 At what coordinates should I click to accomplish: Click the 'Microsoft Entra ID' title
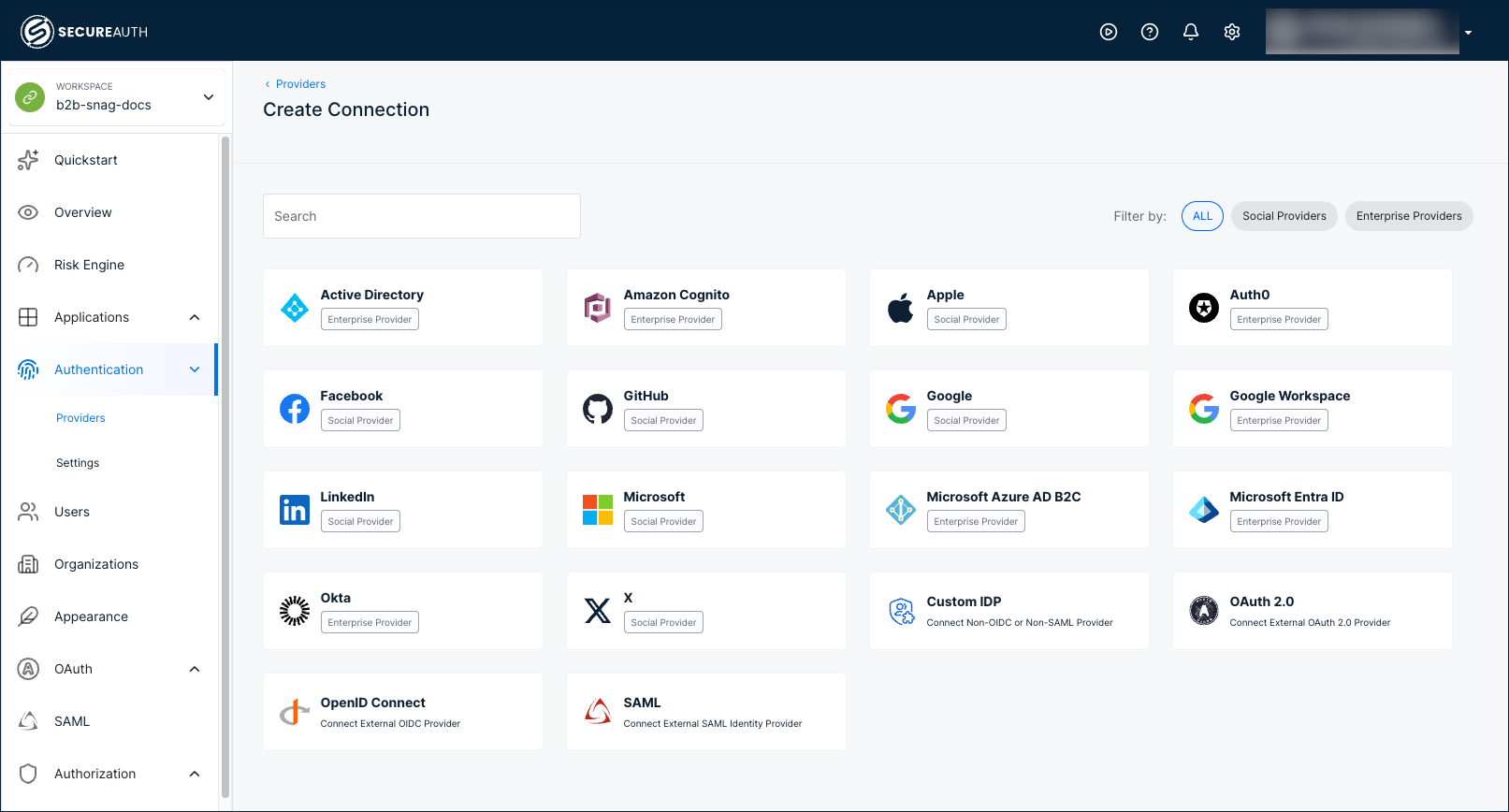1286,497
